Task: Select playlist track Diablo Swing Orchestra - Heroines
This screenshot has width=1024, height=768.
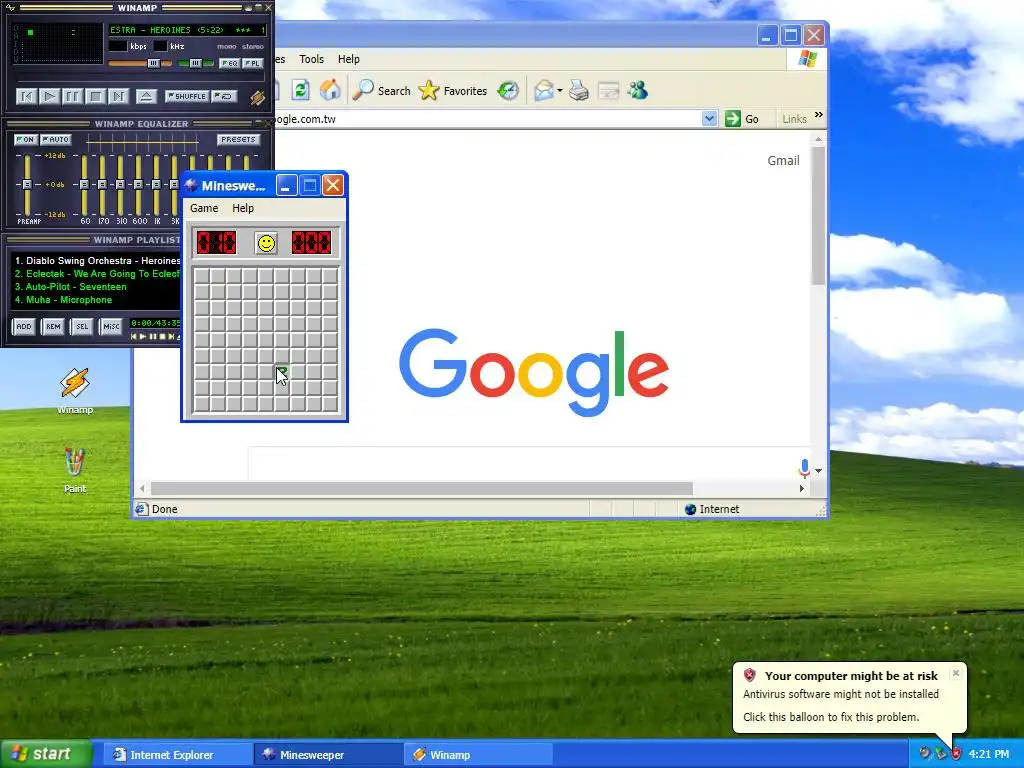Action: tap(97, 261)
